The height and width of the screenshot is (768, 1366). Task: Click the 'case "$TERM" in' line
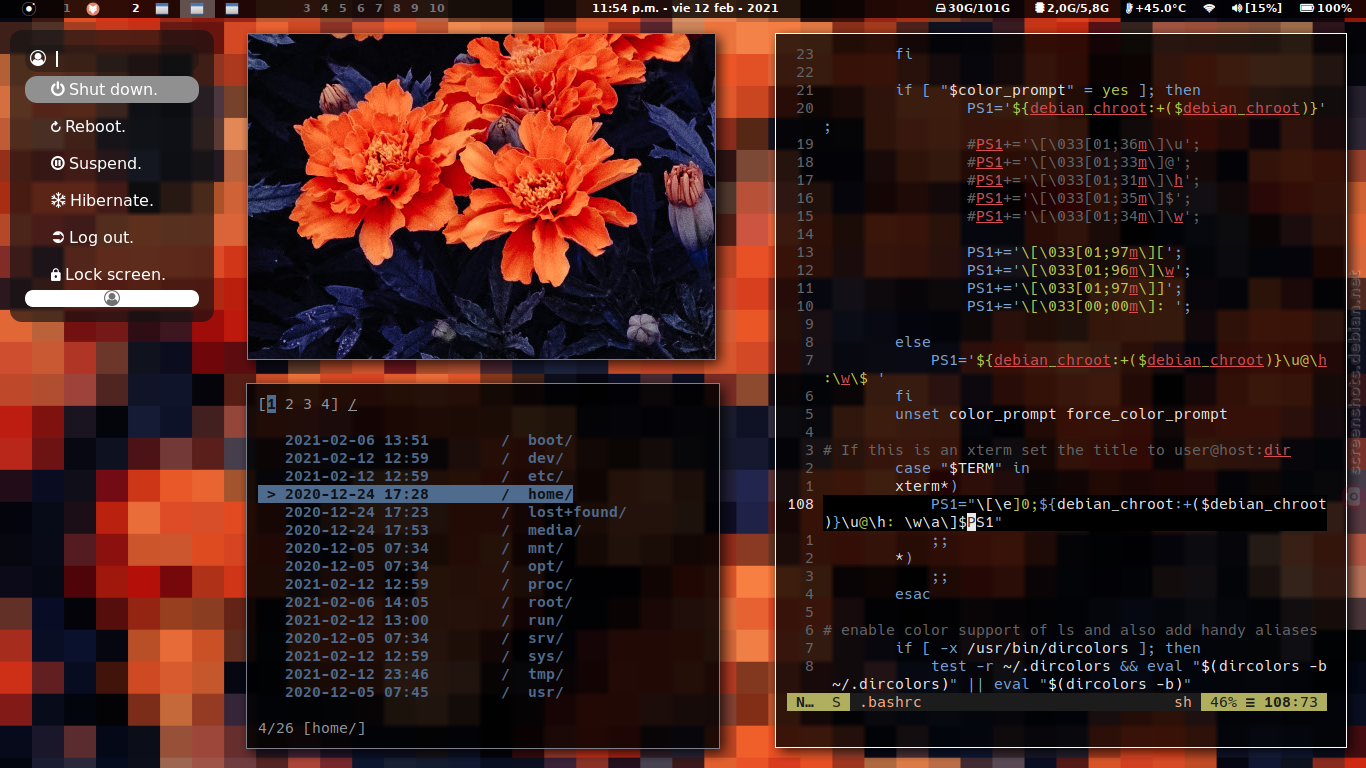(962, 468)
